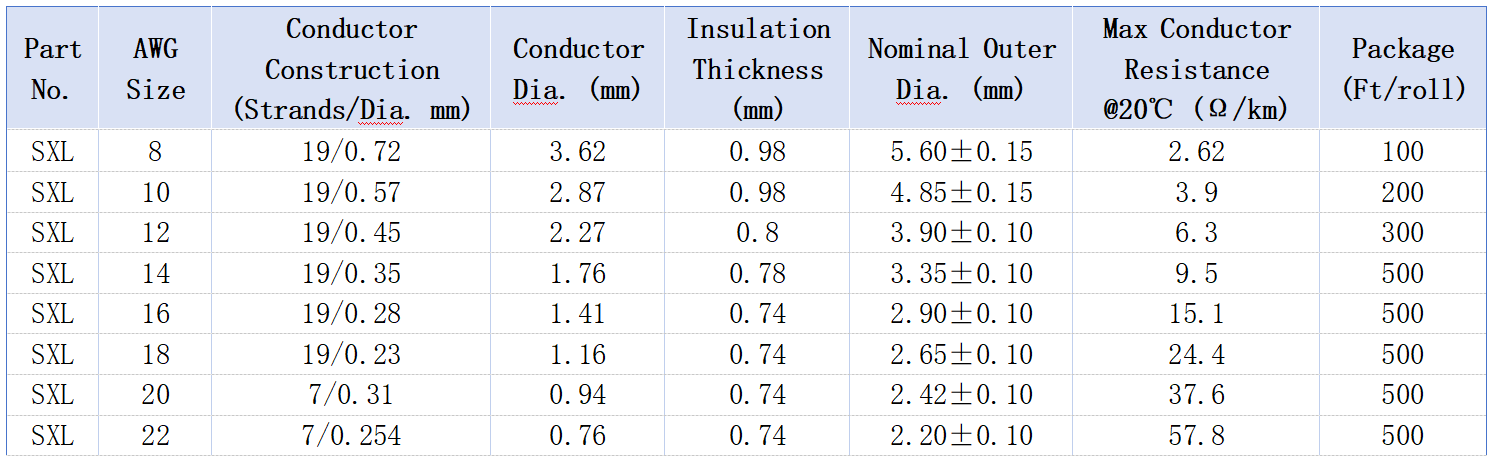The image size is (1491, 459).
Task: Select the 'Max Conductor Resistance' header
Action: [x=1196, y=69]
